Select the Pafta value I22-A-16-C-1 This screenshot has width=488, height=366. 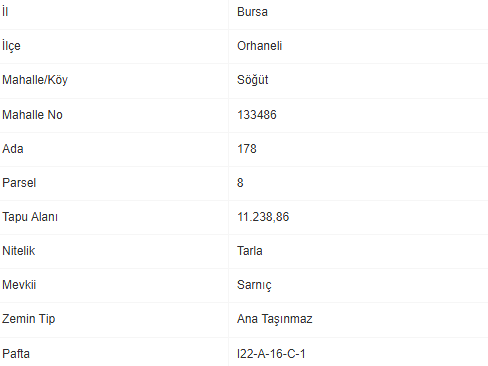click(271, 354)
